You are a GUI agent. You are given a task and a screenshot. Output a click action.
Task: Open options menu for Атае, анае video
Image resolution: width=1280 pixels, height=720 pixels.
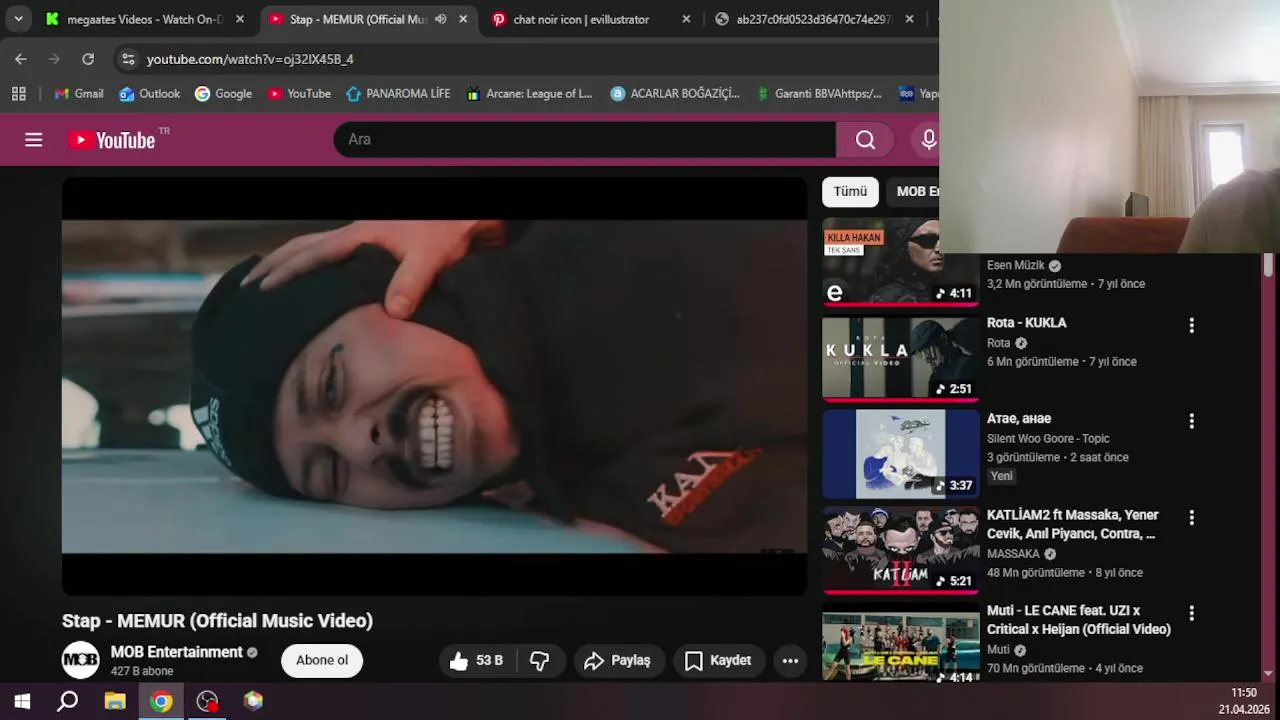(x=1191, y=421)
